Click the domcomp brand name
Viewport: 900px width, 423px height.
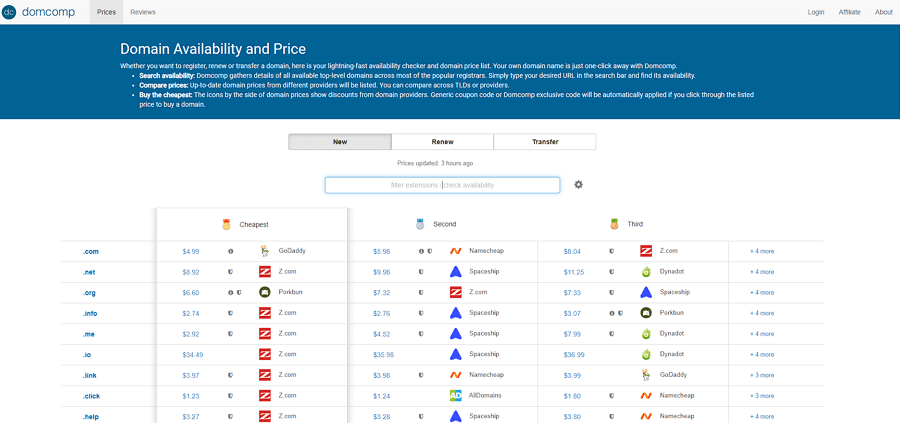pos(48,12)
